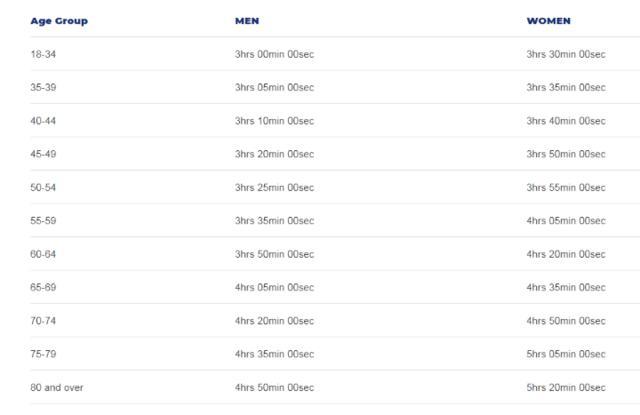The width and height of the screenshot is (640, 415).
Task: Click the Age Group column header
Action: point(59,21)
